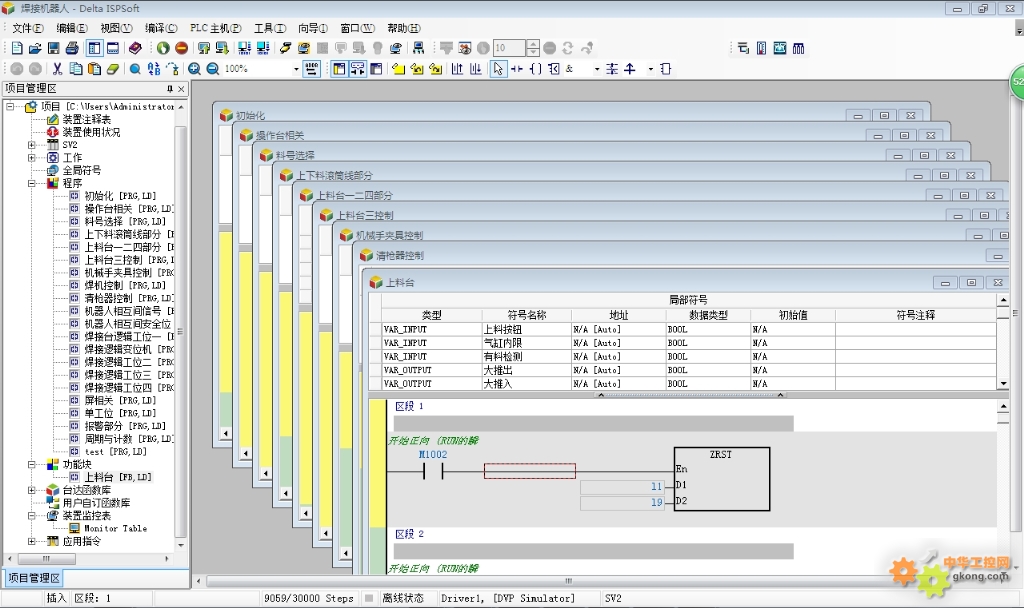
Task: Expand the 工作 tree node
Action: [x=31, y=157]
